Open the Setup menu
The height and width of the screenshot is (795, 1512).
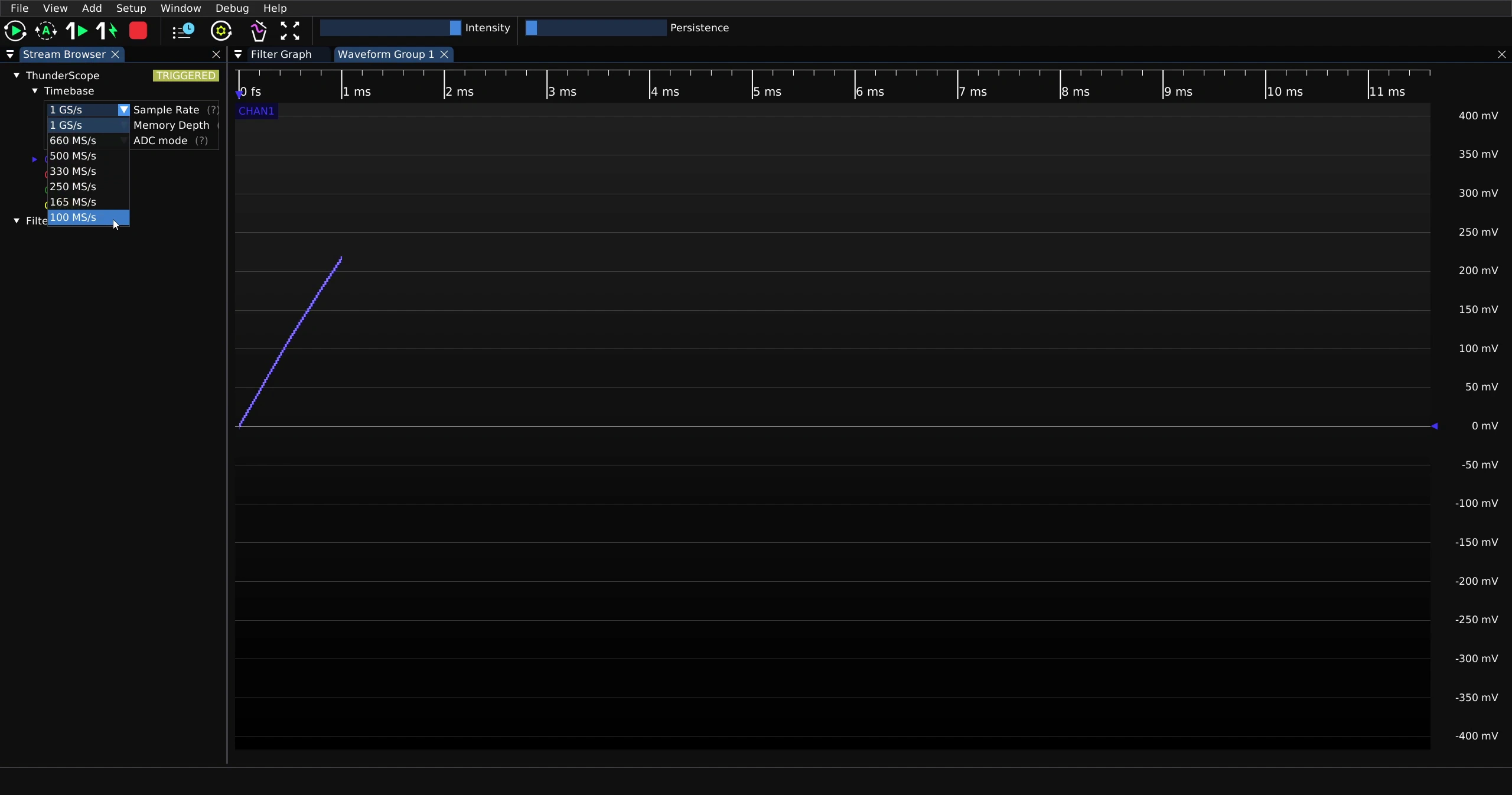(131, 8)
